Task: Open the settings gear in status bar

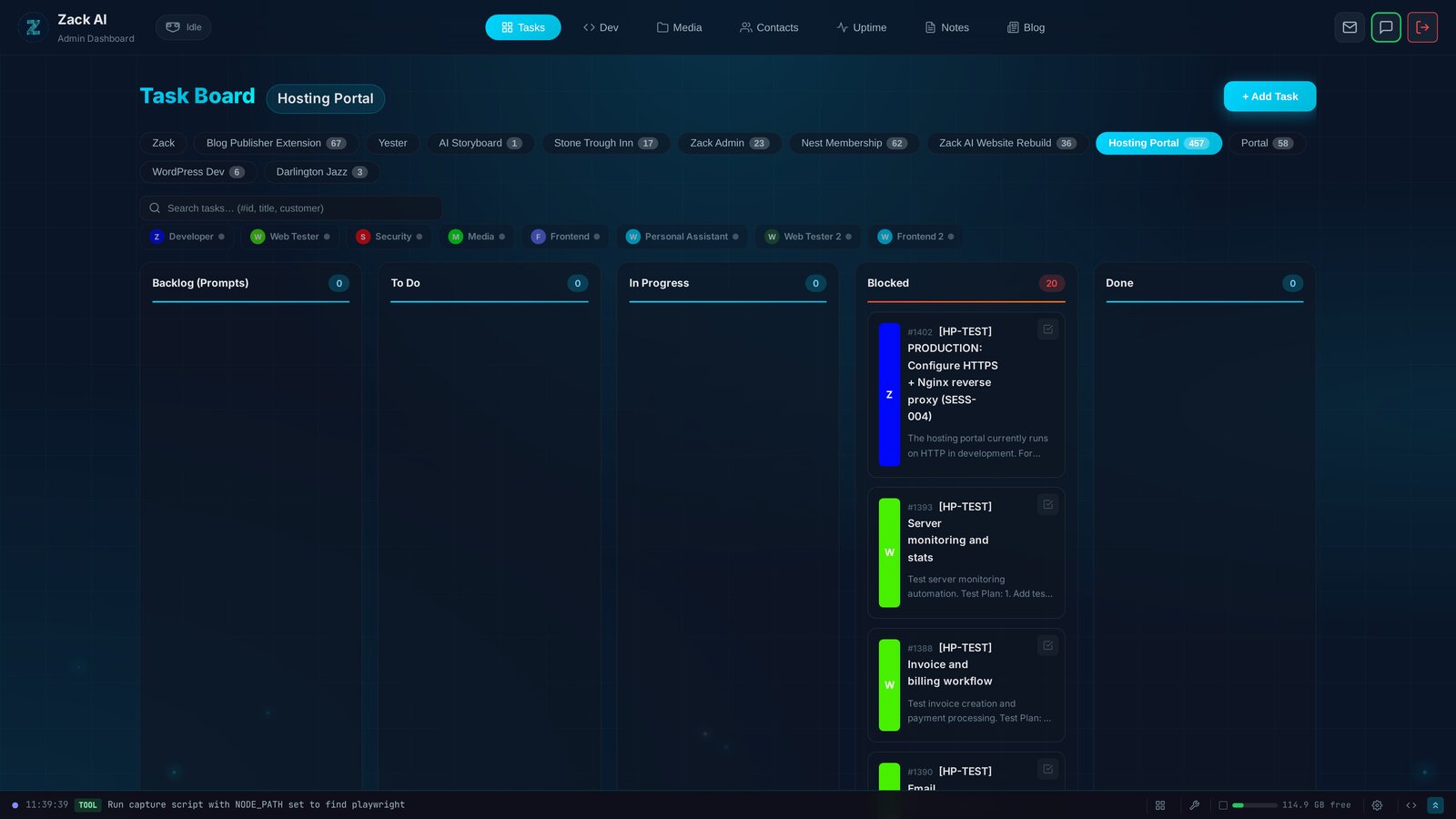Action: pyautogui.click(x=1377, y=805)
